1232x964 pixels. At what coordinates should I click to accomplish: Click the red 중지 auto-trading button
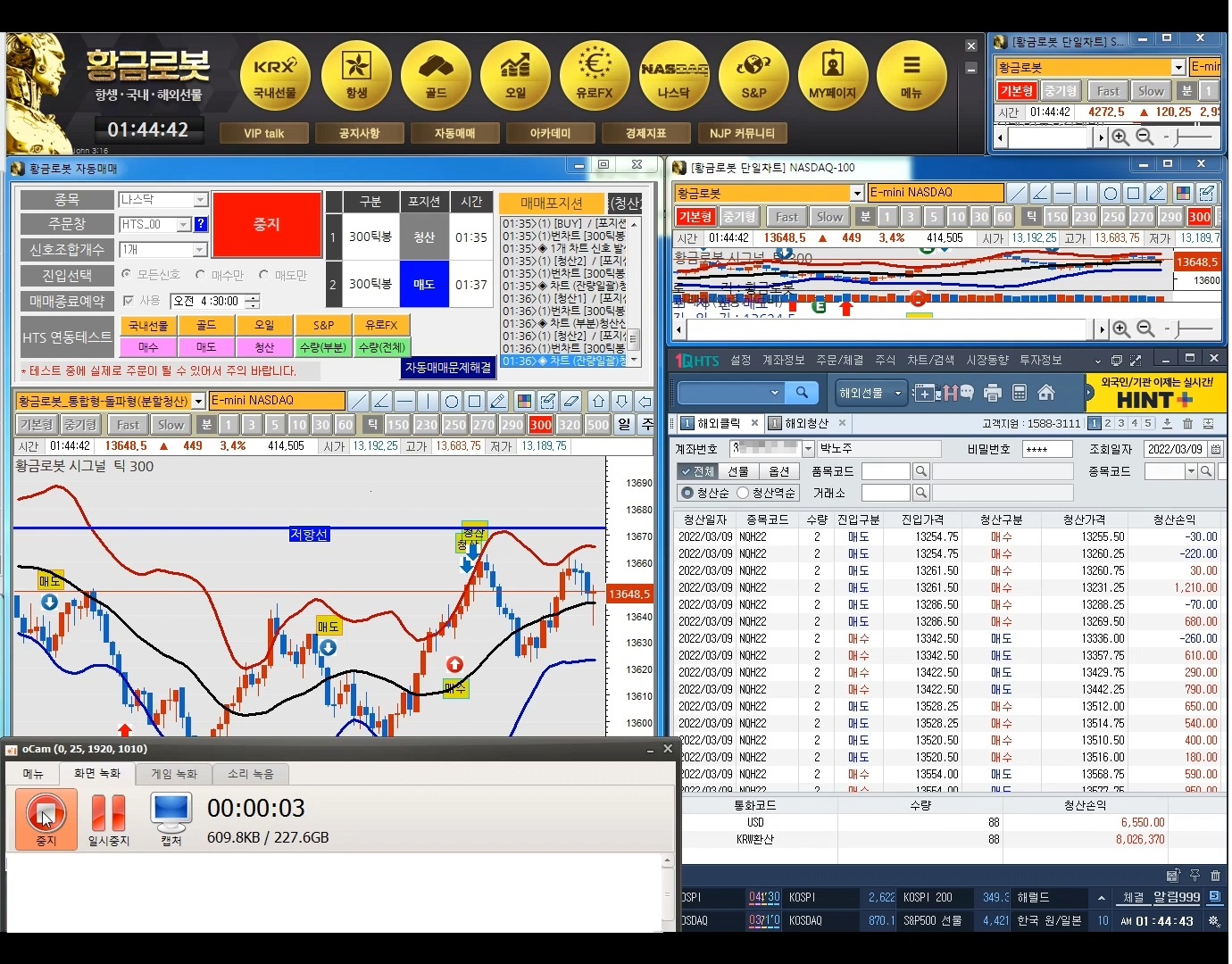(x=267, y=225)
